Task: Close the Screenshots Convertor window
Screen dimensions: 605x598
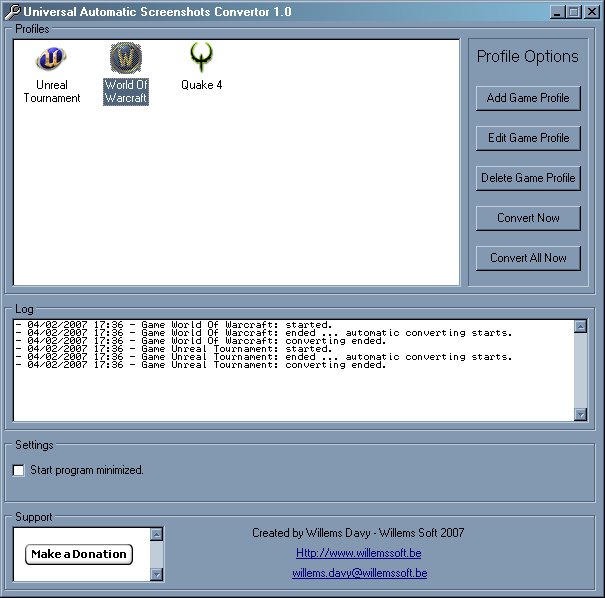Action: (x=592, y=12)
